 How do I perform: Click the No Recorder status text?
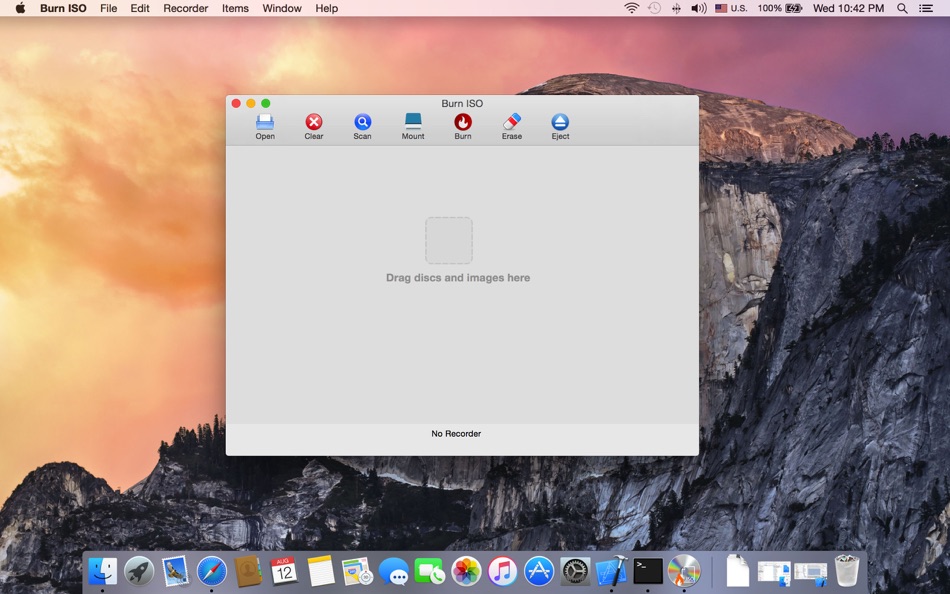[x=456, y=433]
